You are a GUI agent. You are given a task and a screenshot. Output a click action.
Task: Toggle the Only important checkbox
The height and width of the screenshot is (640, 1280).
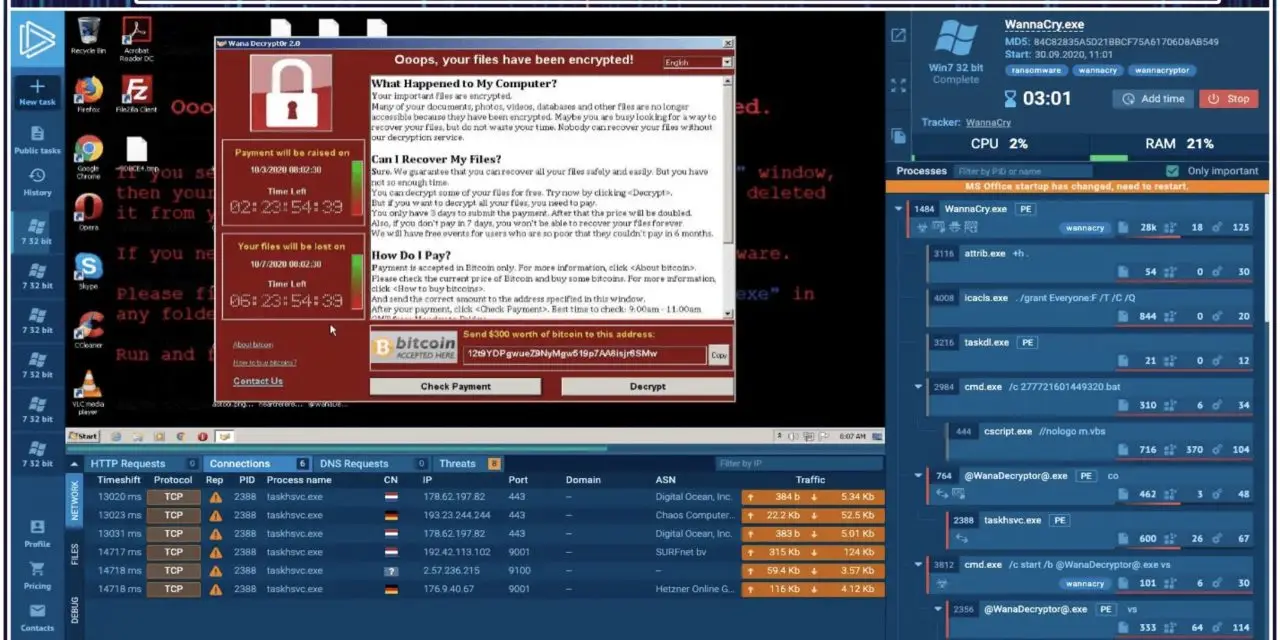pos(1172,171)
